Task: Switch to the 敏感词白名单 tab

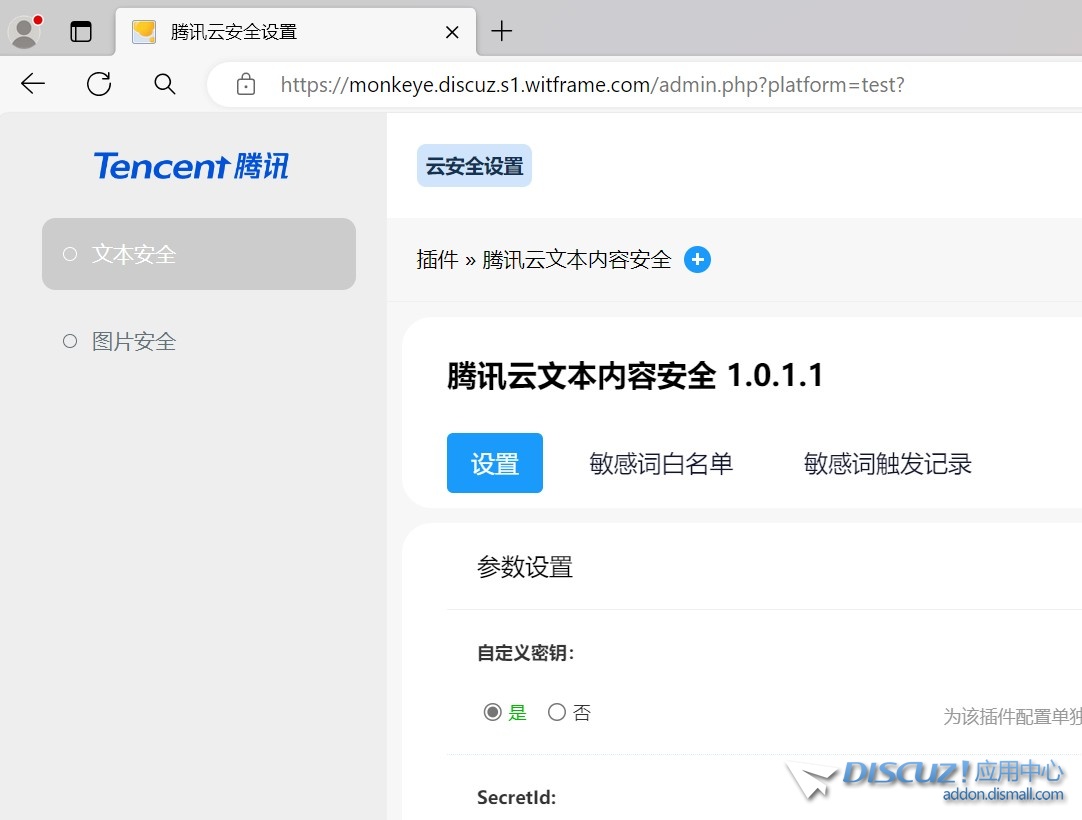Action: click(660, 463)
